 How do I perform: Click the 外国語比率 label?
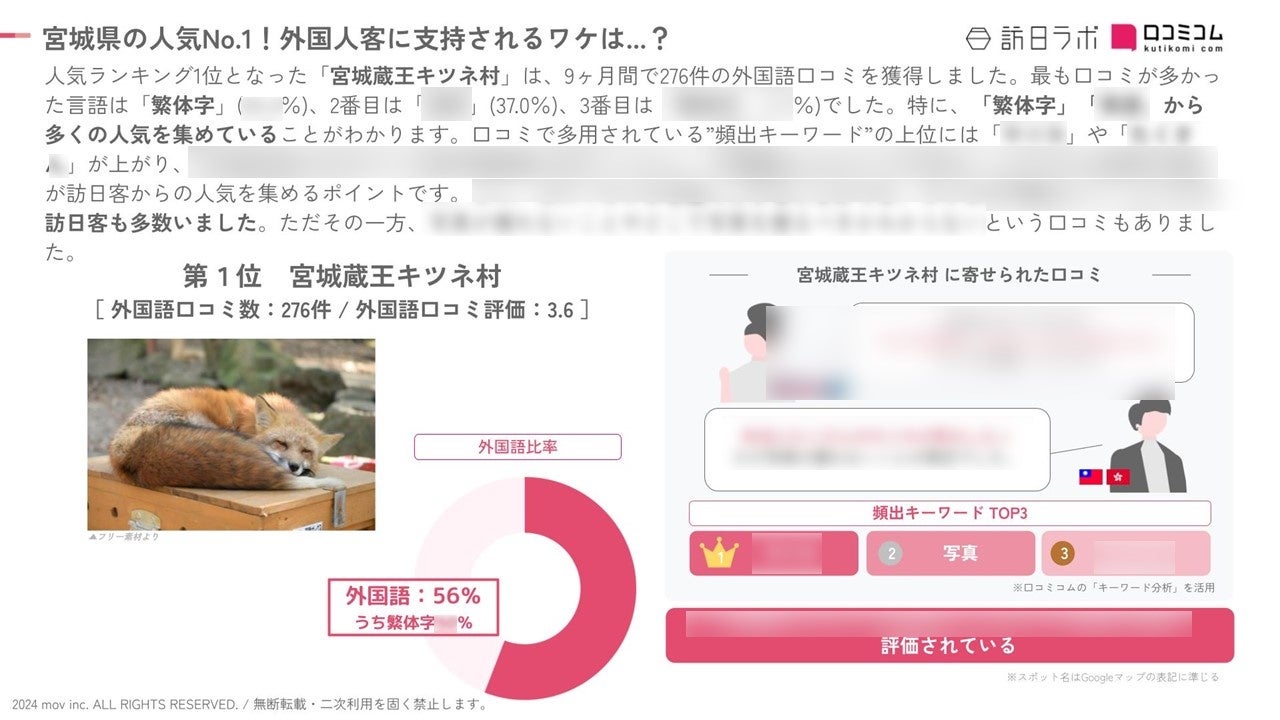(x=518, y=446)
